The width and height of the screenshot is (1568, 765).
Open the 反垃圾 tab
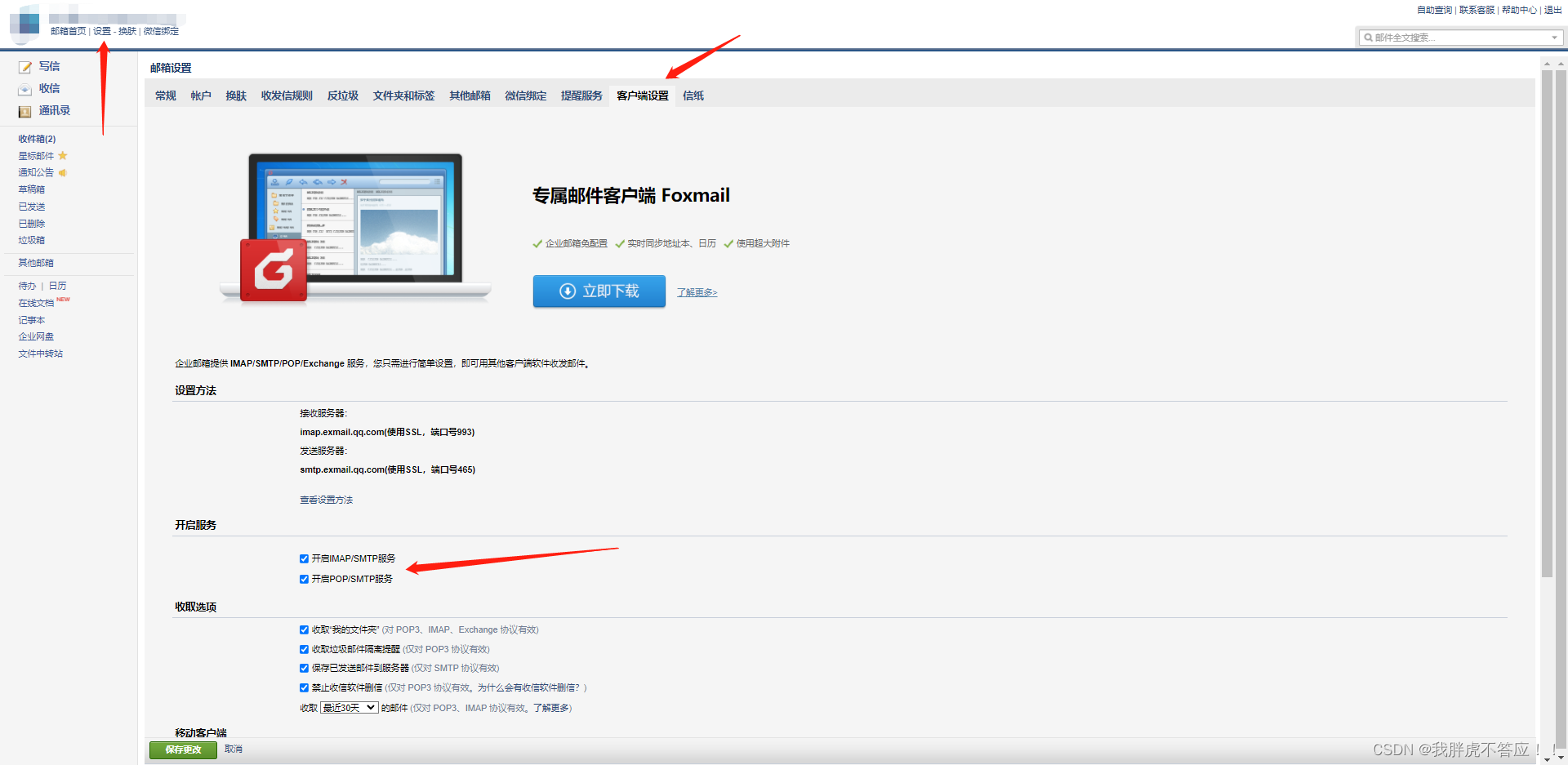click(343, 96)
